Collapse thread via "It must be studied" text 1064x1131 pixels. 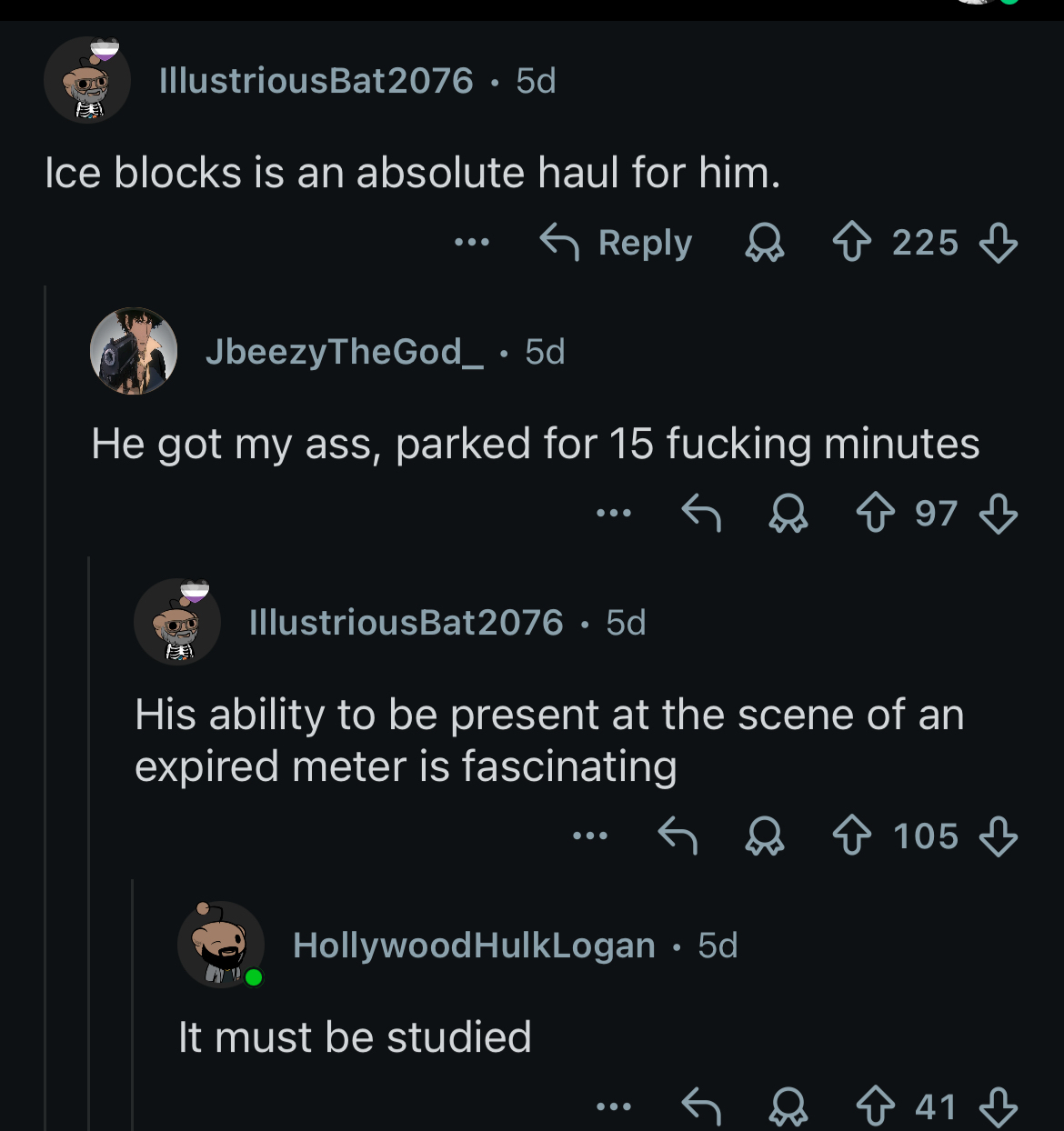[355, 1037]
